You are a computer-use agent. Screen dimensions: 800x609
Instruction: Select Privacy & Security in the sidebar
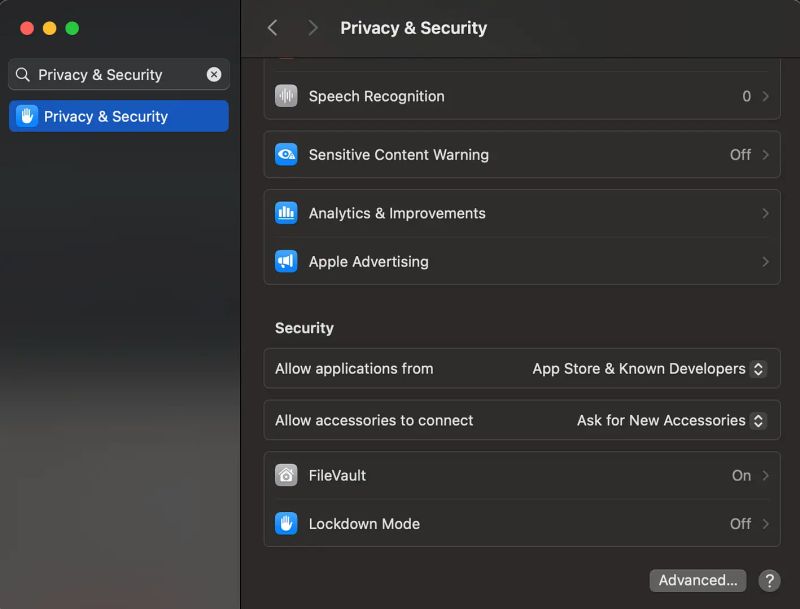coord(118,116)
